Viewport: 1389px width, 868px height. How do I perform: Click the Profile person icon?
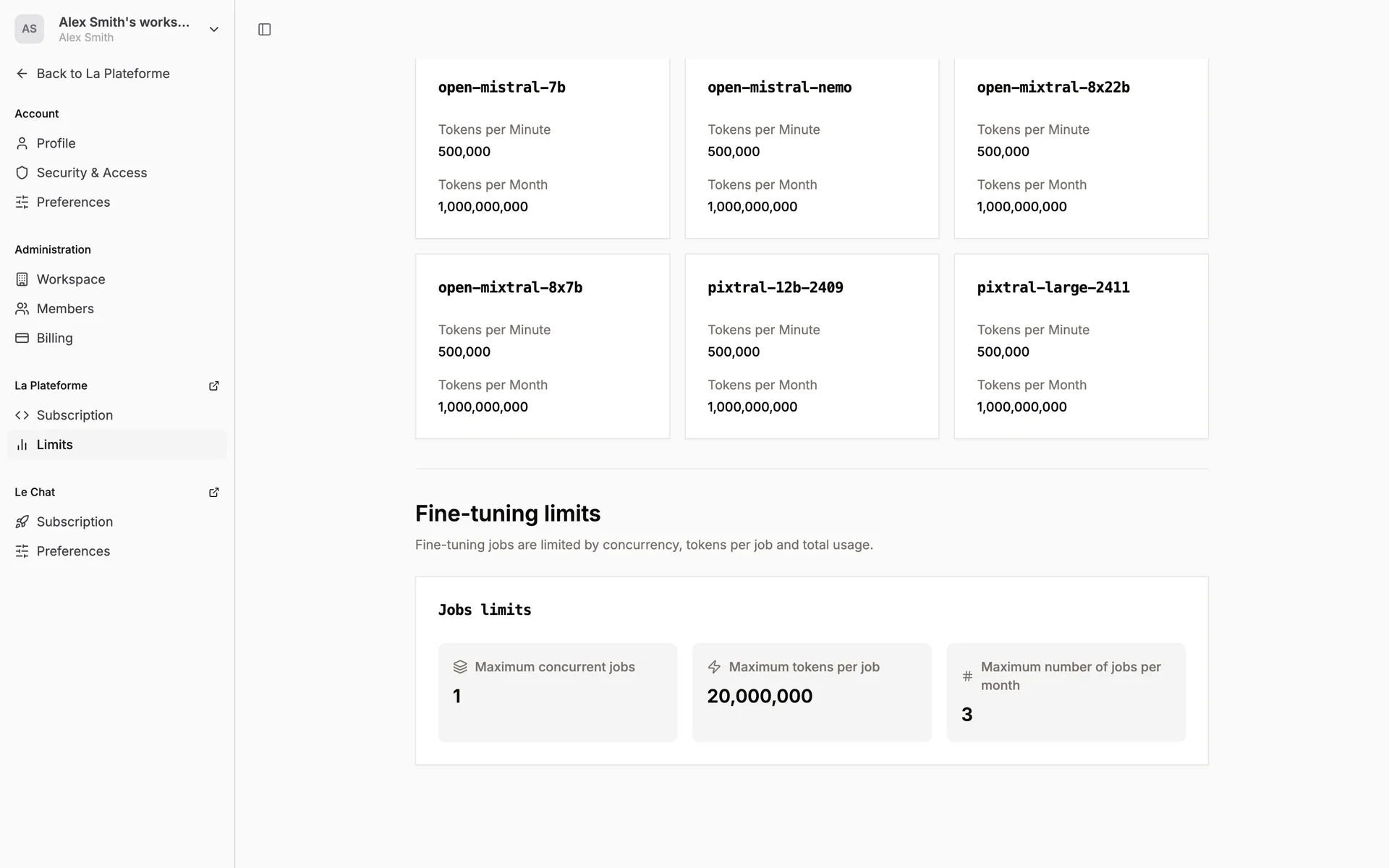(x=22, y=143)
